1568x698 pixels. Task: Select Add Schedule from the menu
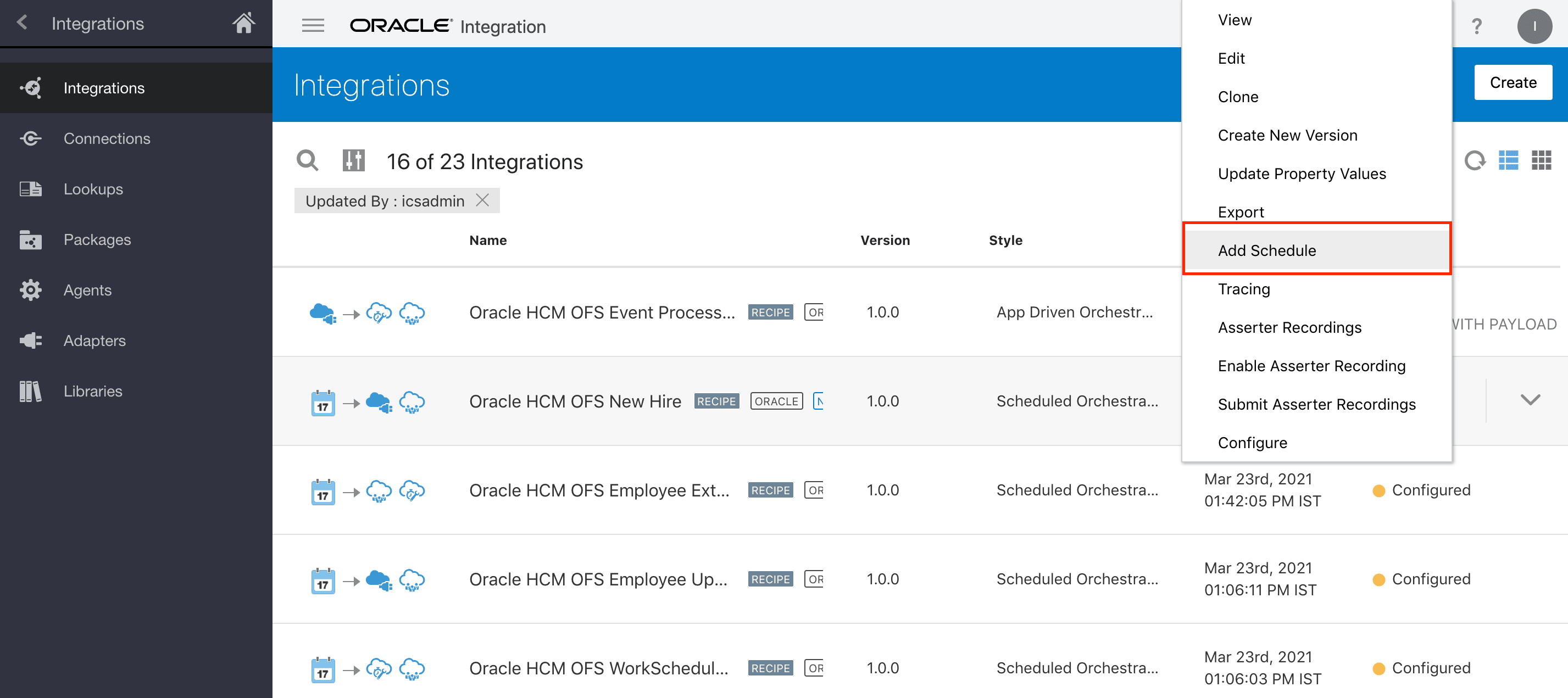coord(1267,250)
